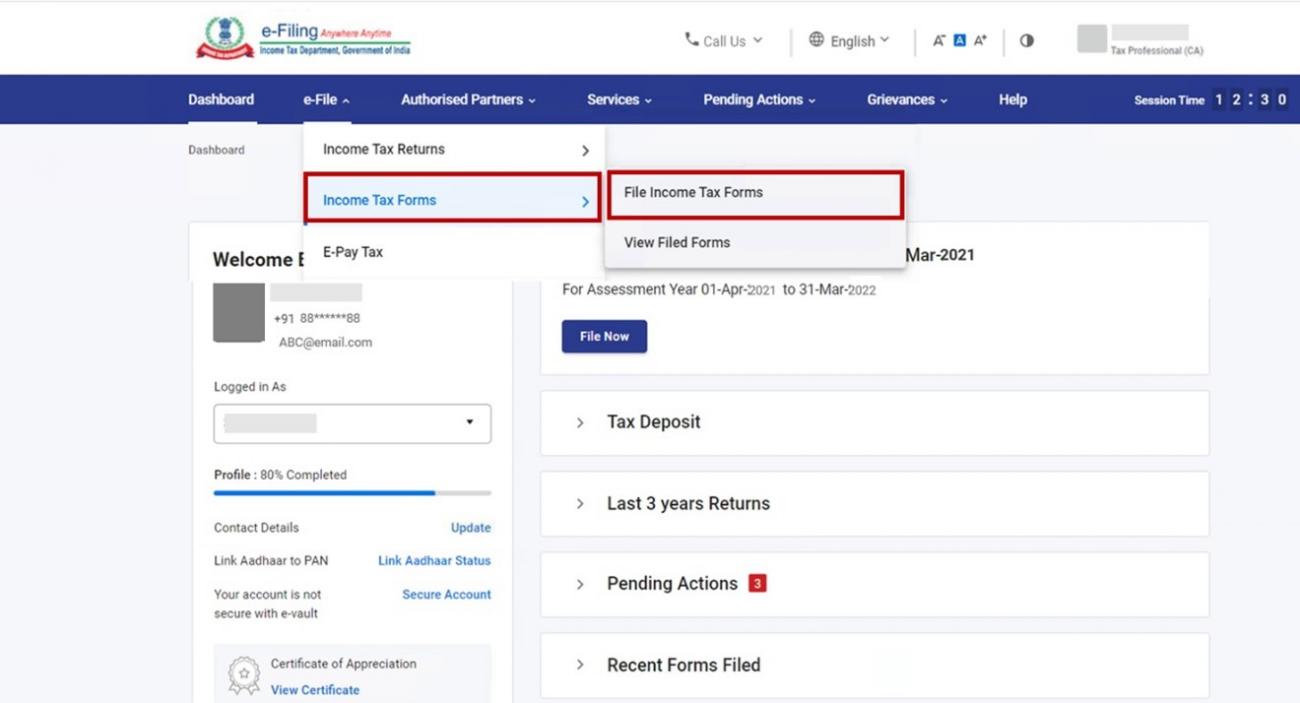The width and height of the screenshot is (1300, 703).
Task: Open the English language globe icon
Action: point(818,40)
